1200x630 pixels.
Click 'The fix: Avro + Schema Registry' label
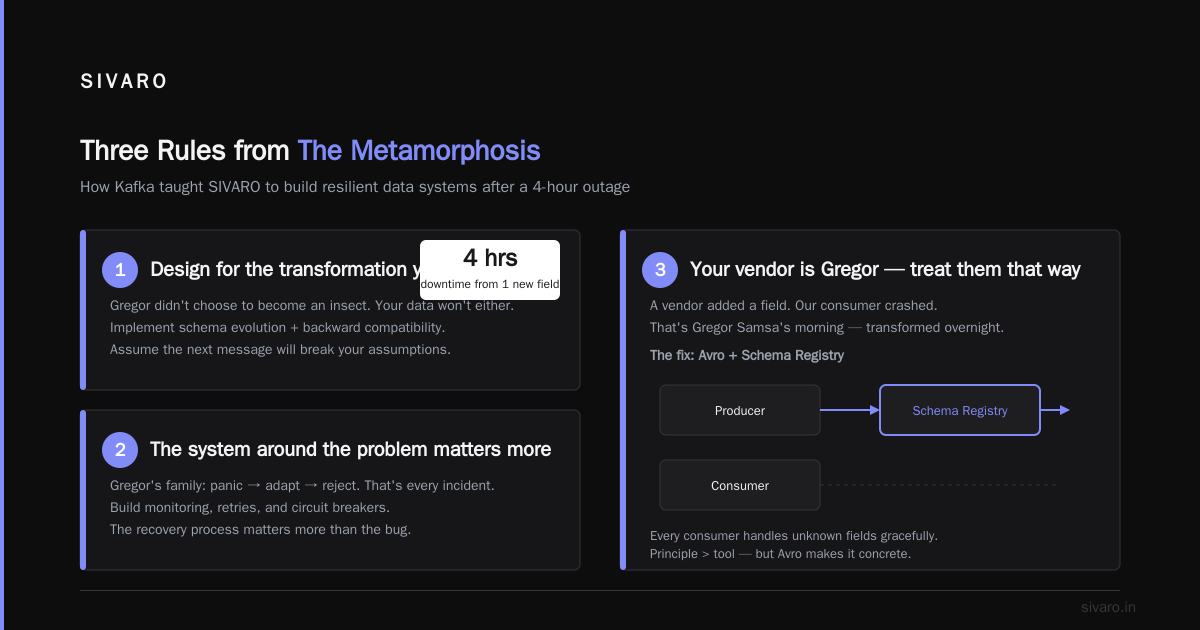[x=747, y=355]
